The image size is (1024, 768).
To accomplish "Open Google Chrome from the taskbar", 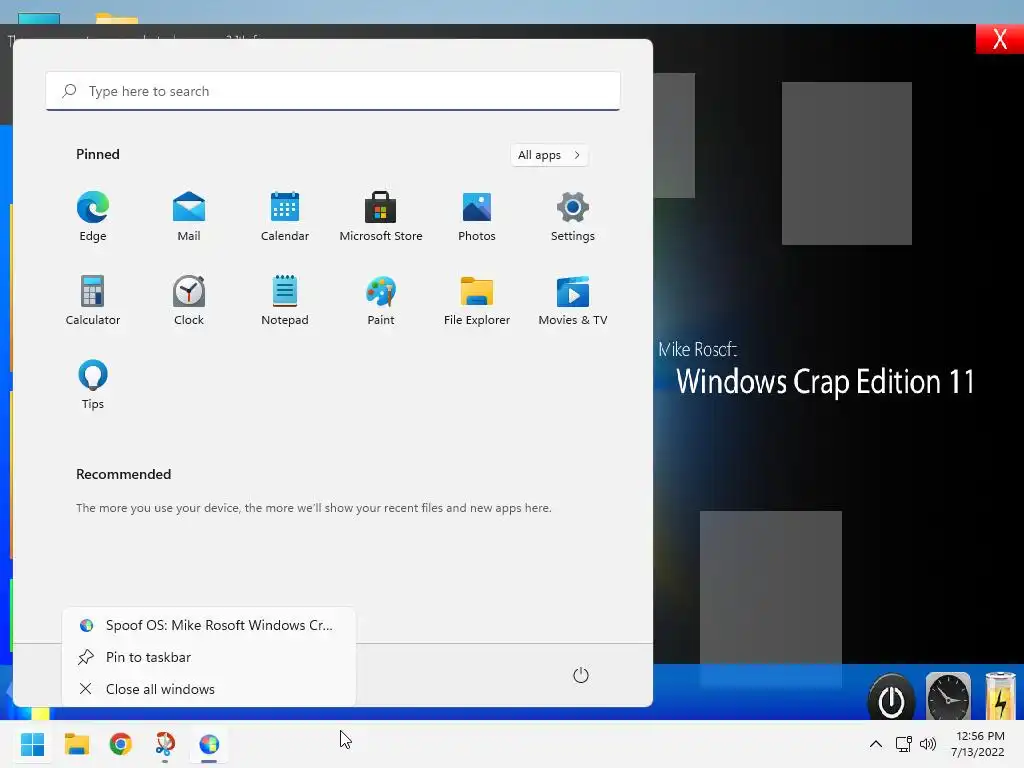I will (121, 744).
